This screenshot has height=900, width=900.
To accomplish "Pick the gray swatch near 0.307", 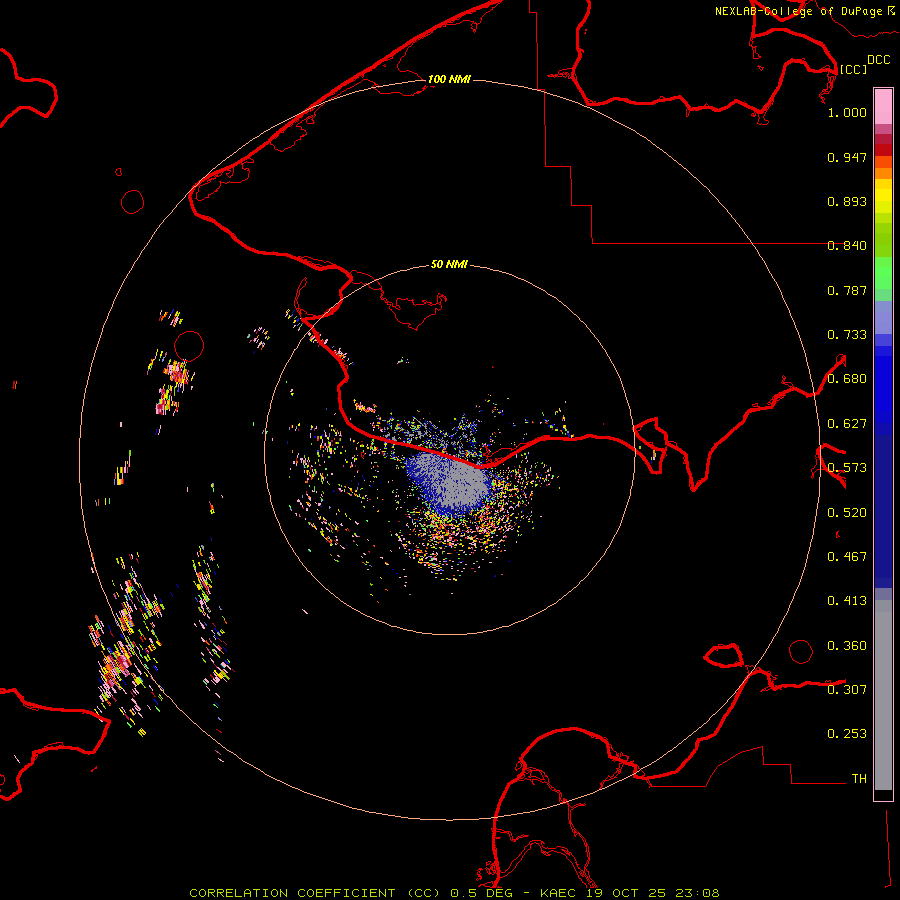I will click(x=883, y=690).
